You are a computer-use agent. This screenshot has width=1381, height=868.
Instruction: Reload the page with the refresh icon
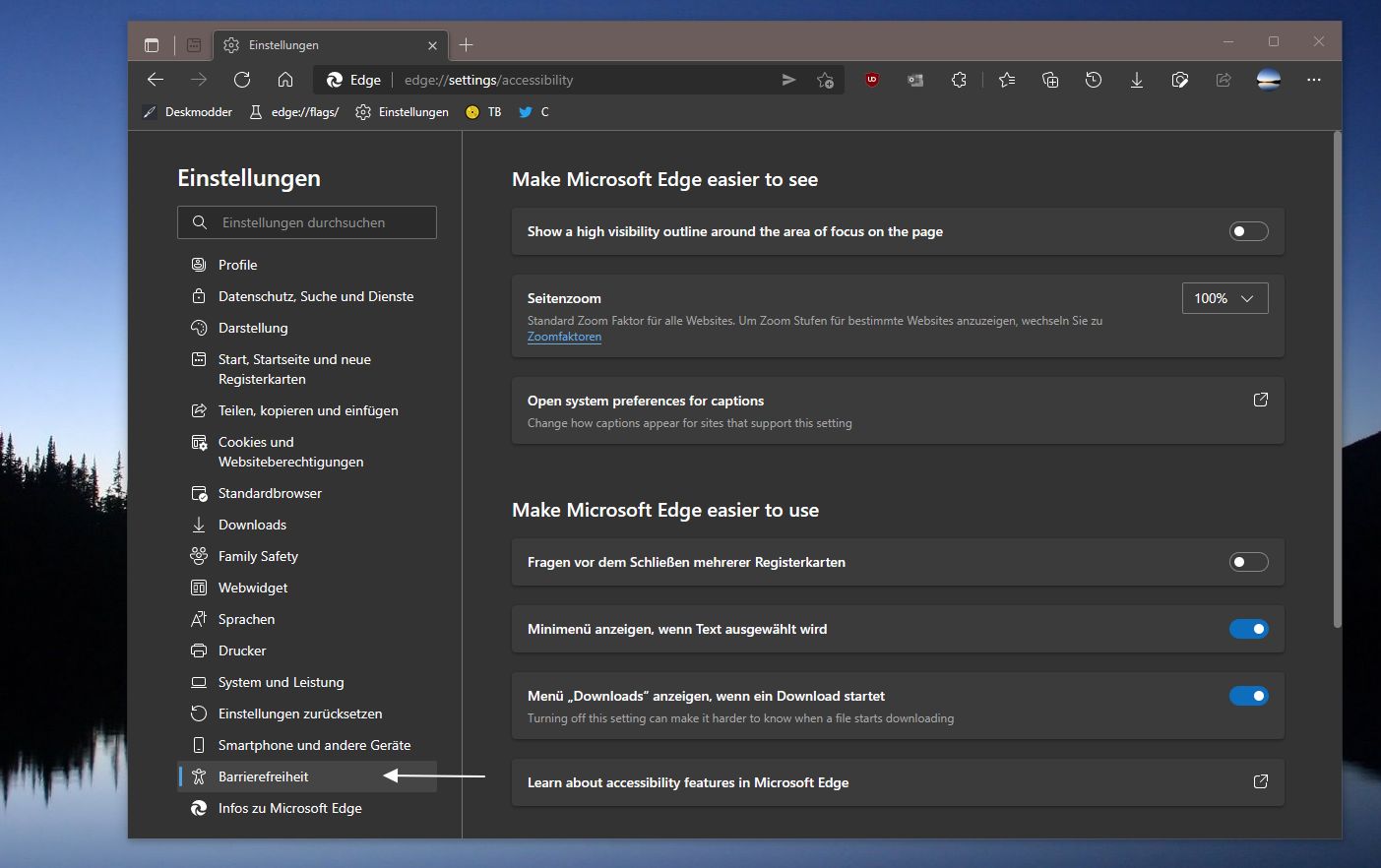pos(242,80)
